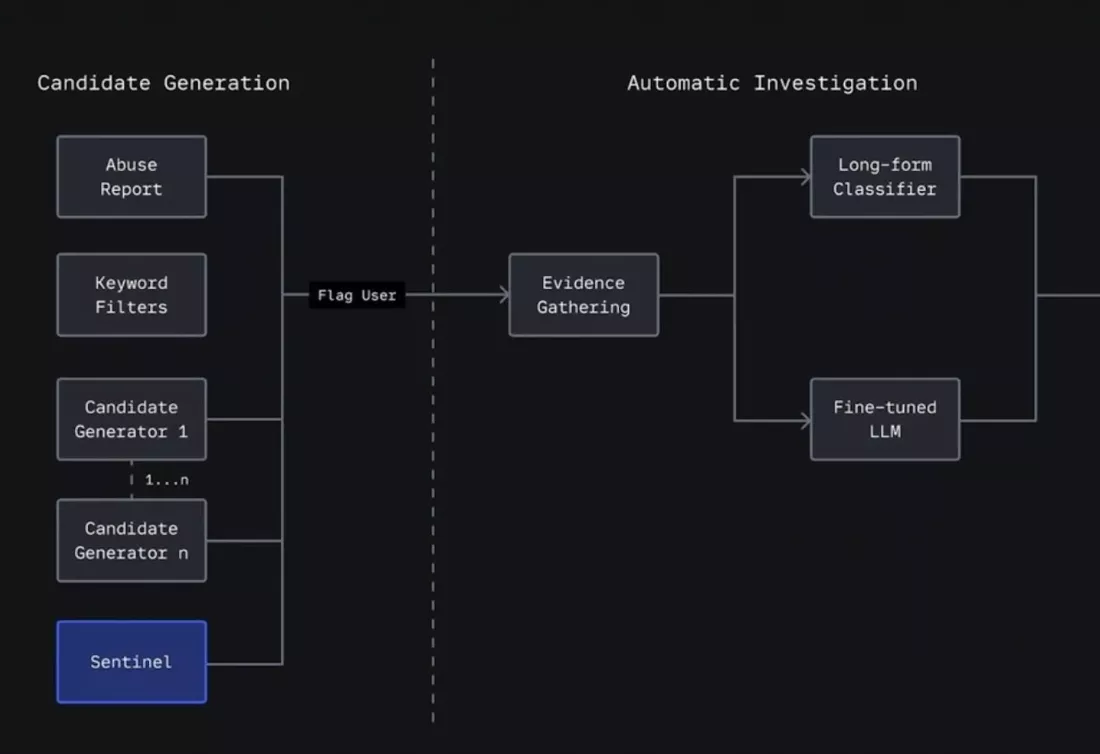Click the Automatic Investigation heading

pos(771,83)
